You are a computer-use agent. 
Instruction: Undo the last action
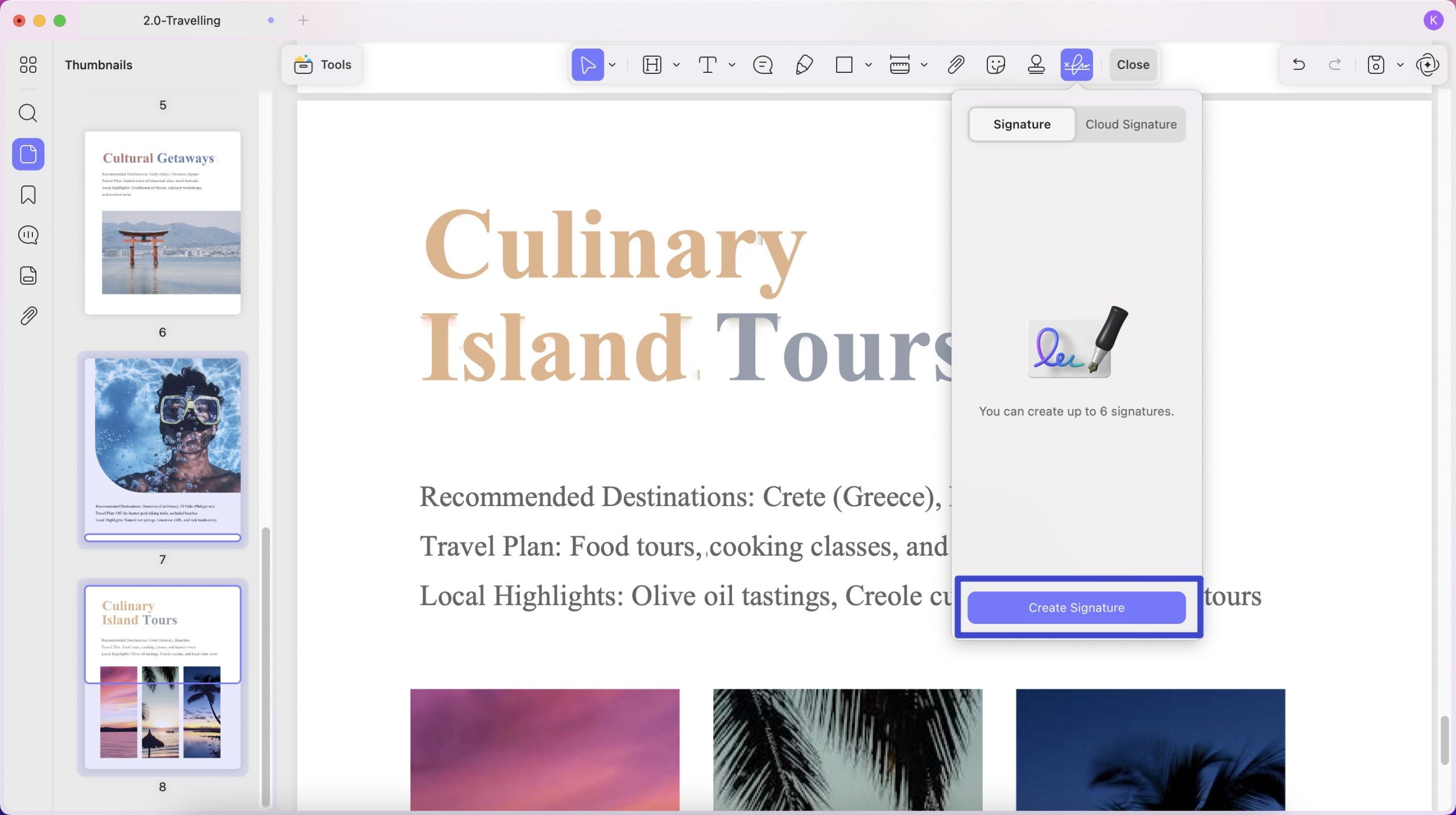point(1298,65)
